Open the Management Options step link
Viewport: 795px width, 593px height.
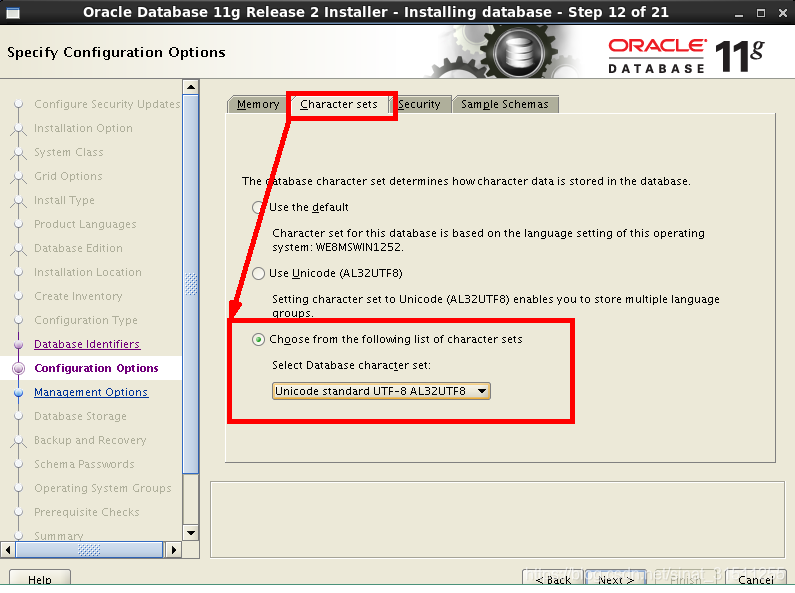tap(91, 392)
